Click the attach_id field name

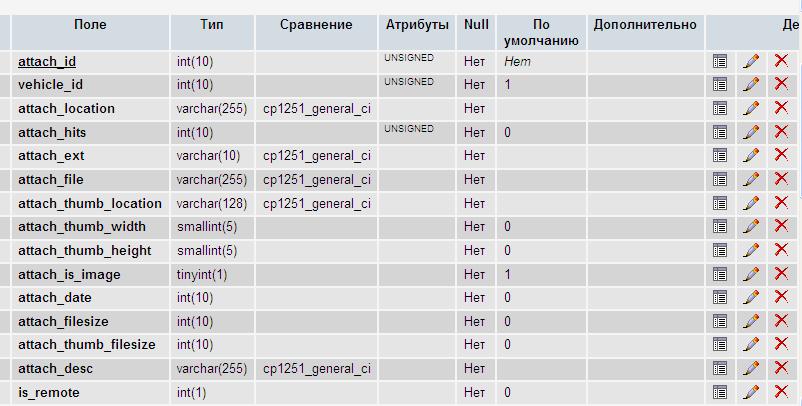click(47, 62)
